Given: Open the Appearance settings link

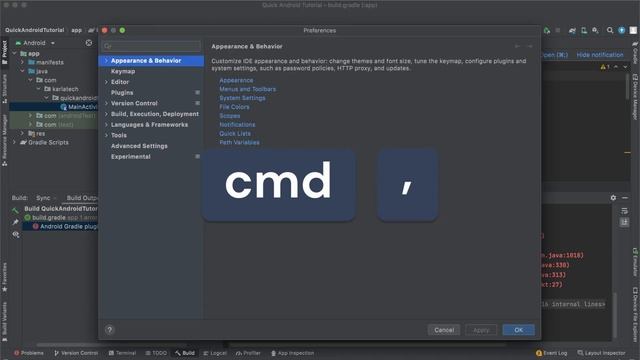Looking at the screenshot, I should click(x=236, y=80).
